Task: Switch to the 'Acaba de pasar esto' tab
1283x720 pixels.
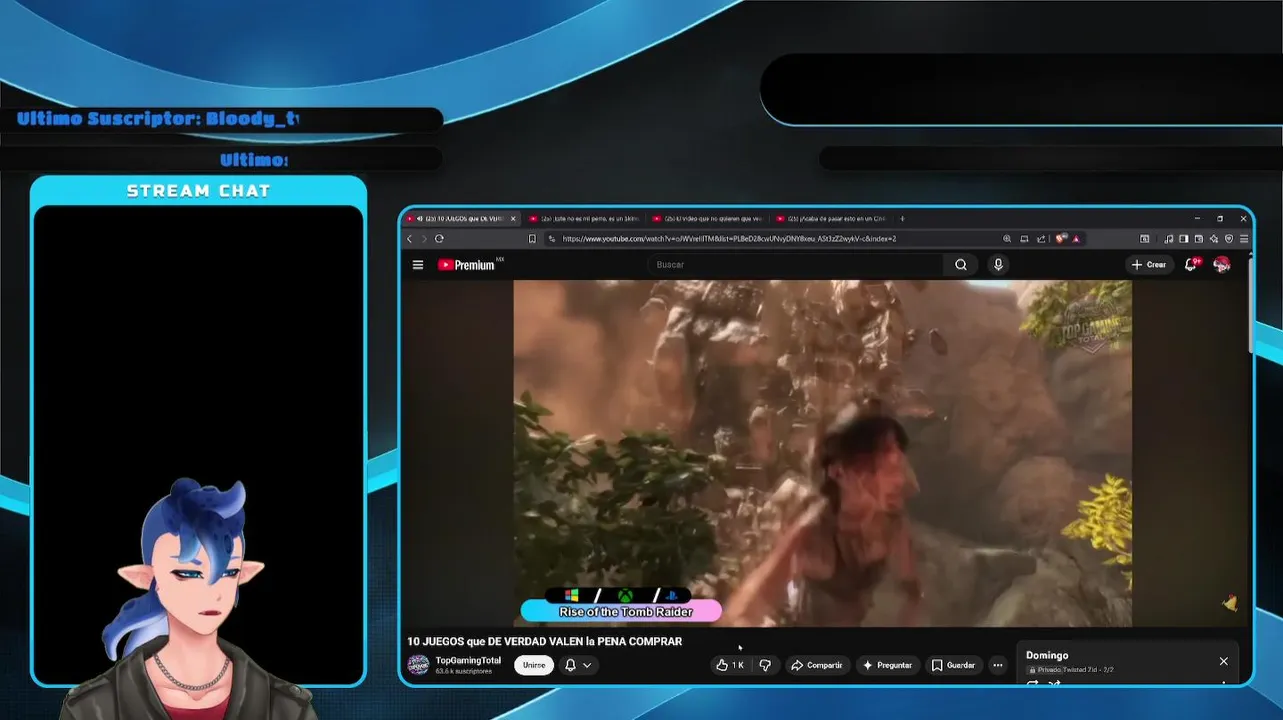Action: point(830,218)
